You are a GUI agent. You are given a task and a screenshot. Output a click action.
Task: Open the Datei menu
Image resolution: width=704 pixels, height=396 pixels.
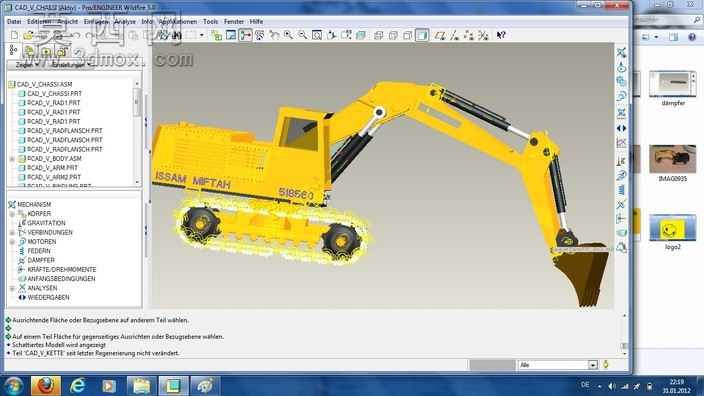[x=14, y=22]
